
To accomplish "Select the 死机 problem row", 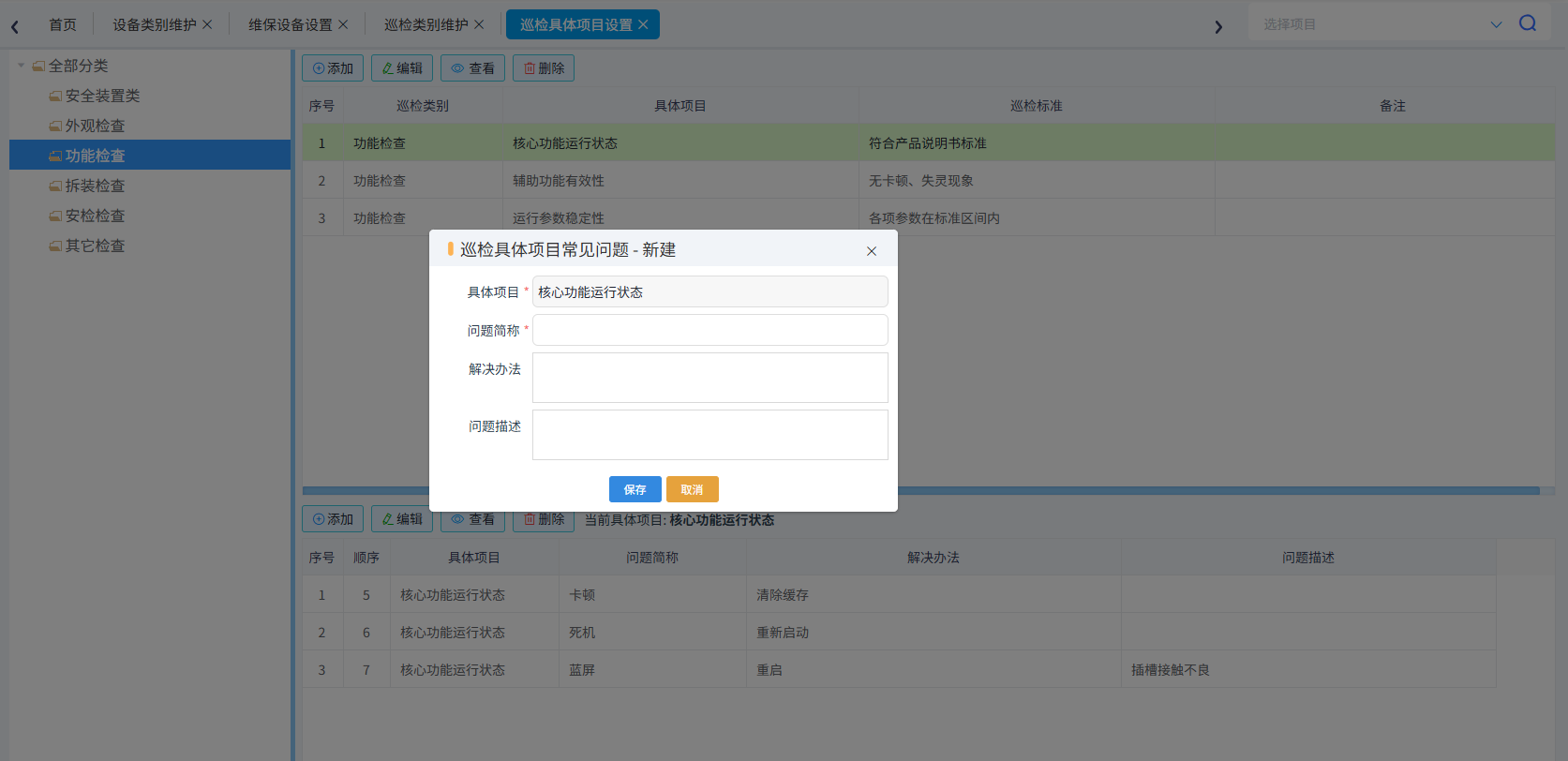I will (899, 632).
